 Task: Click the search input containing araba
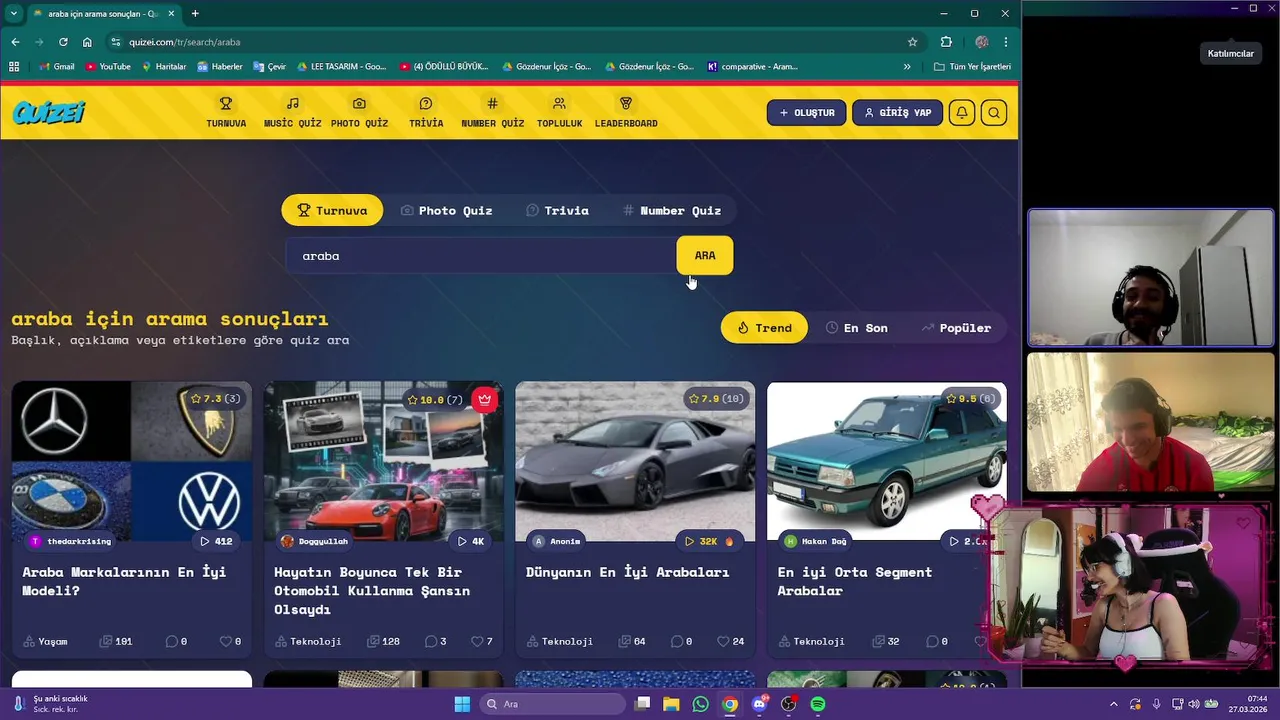tap(481, 256)
